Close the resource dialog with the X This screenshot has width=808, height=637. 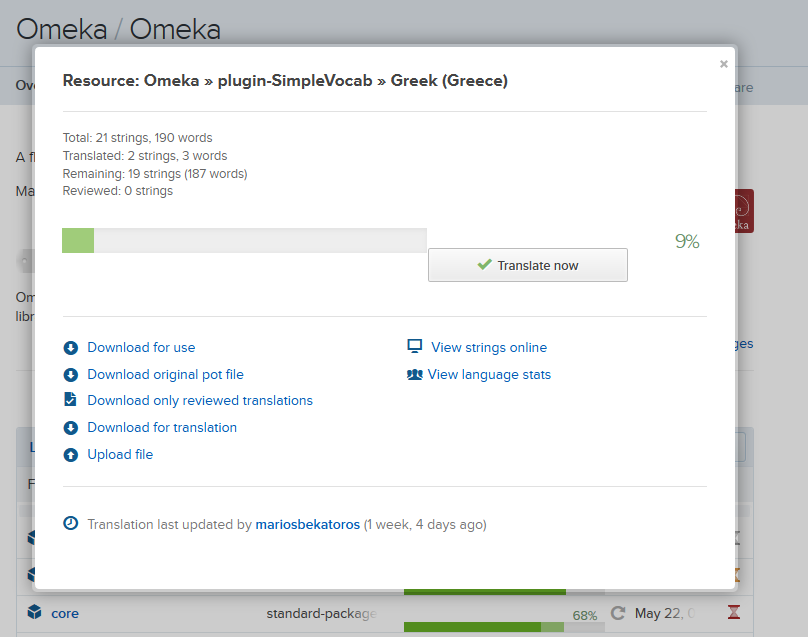(x=723, y=64)
